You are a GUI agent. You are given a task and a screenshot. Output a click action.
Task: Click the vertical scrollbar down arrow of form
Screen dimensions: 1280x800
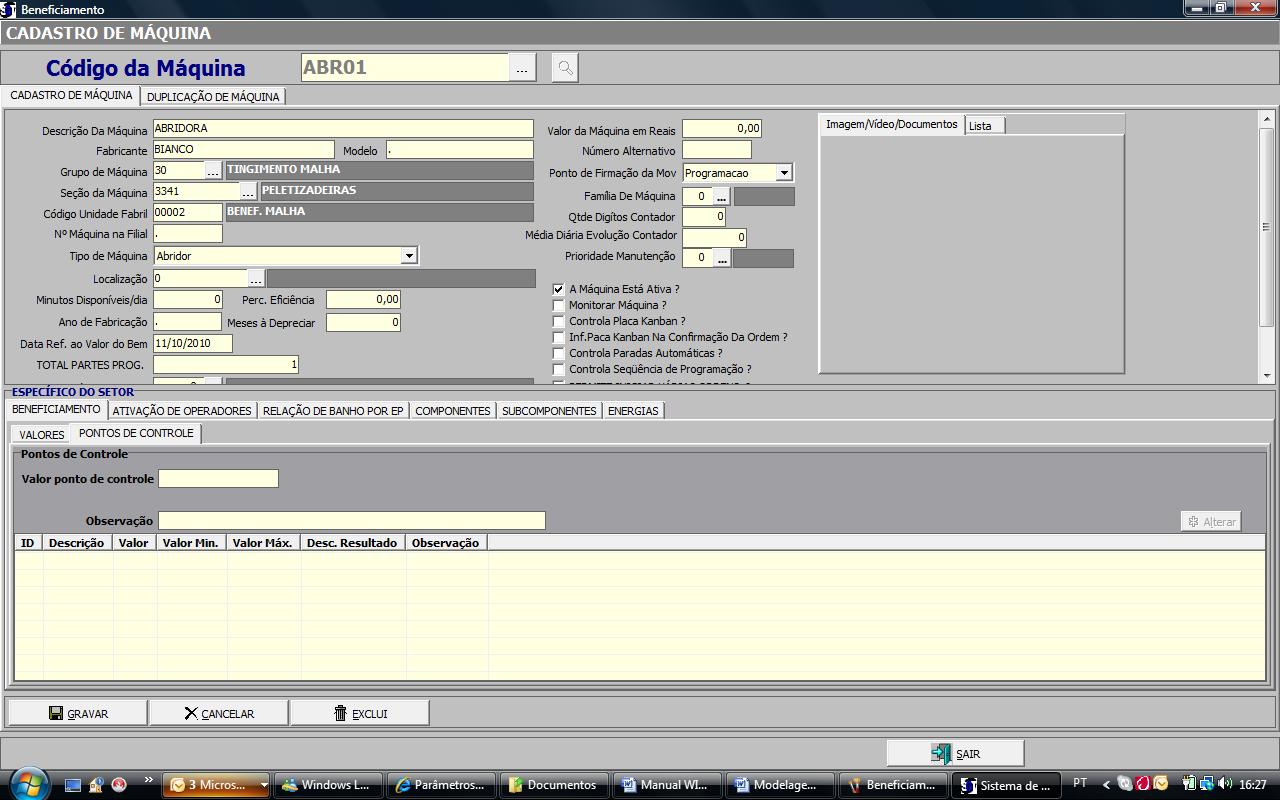click(1266, 376)
